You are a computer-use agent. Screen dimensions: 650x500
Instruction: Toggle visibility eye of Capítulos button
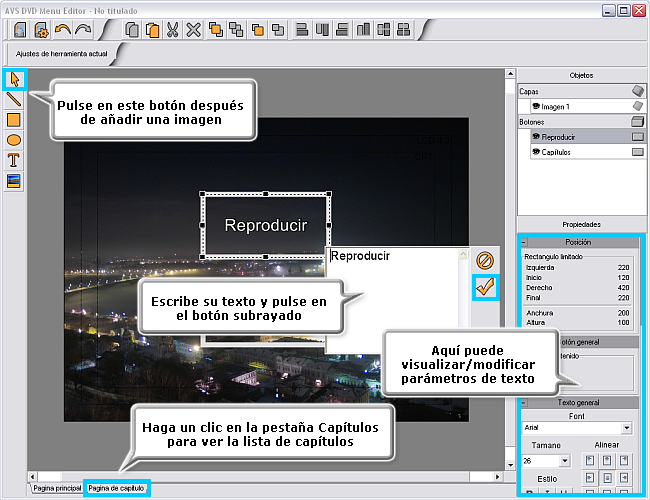(x=536, y=152)
